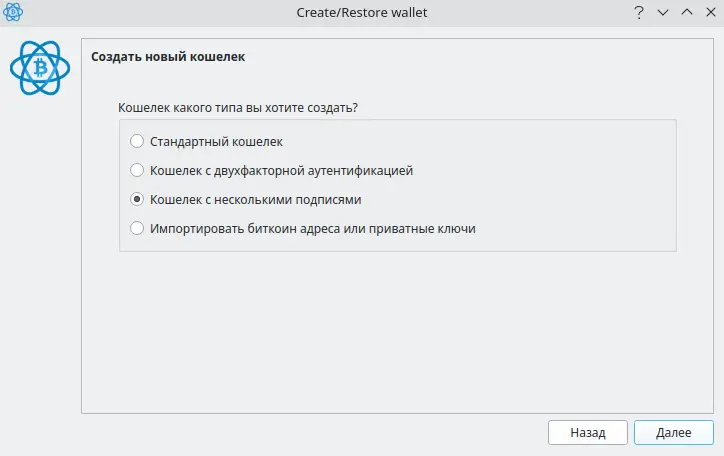Select the Стандартный кошелек radio circle
This screenshot has width=724, height=456.
(x=137, y=141)
